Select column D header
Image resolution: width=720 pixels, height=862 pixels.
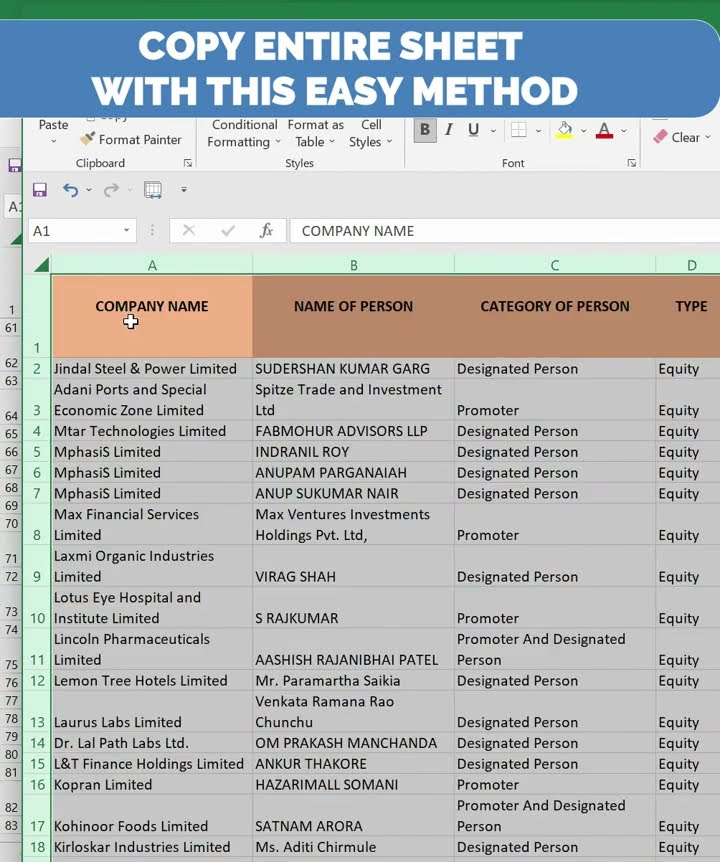(688, 266)
